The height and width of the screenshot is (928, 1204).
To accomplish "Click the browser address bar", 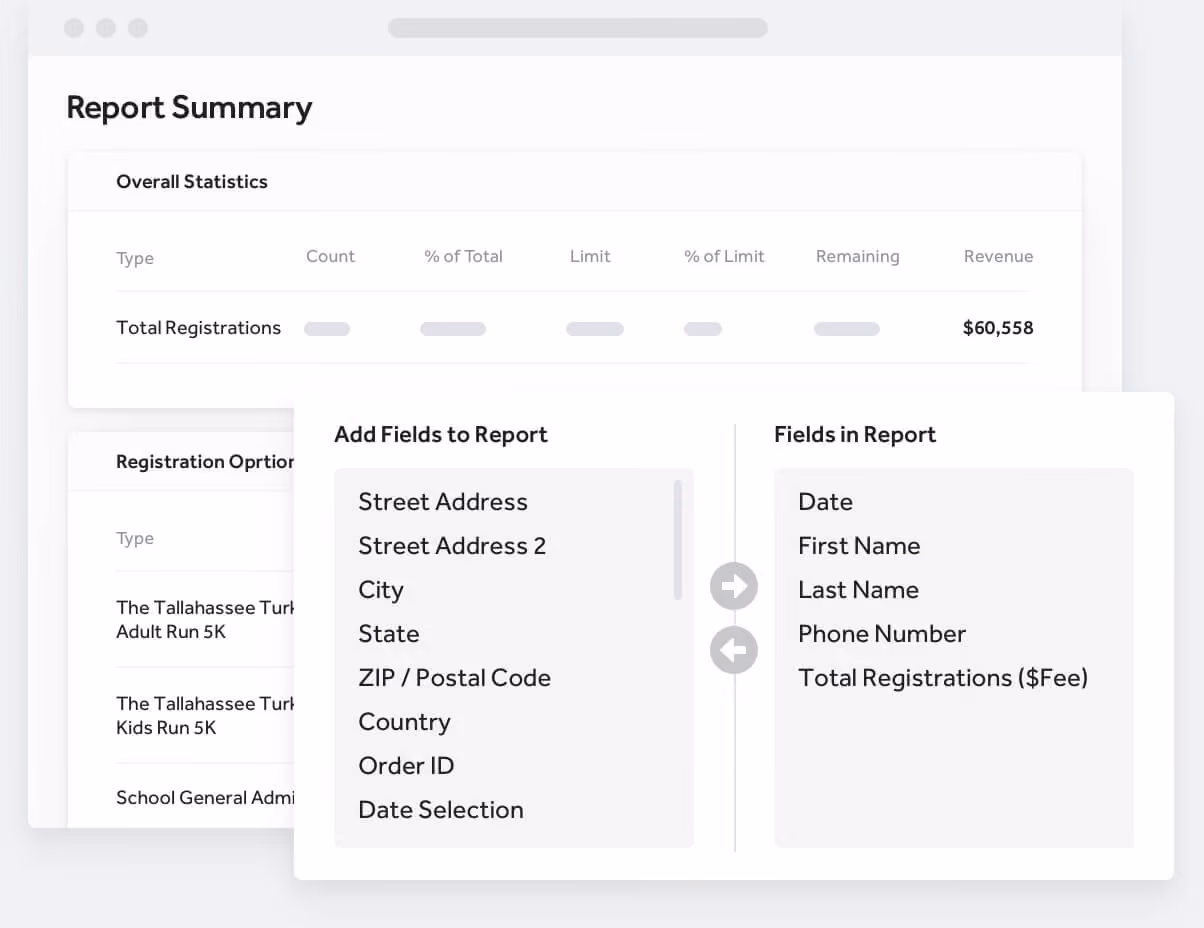I will [578, 28].
